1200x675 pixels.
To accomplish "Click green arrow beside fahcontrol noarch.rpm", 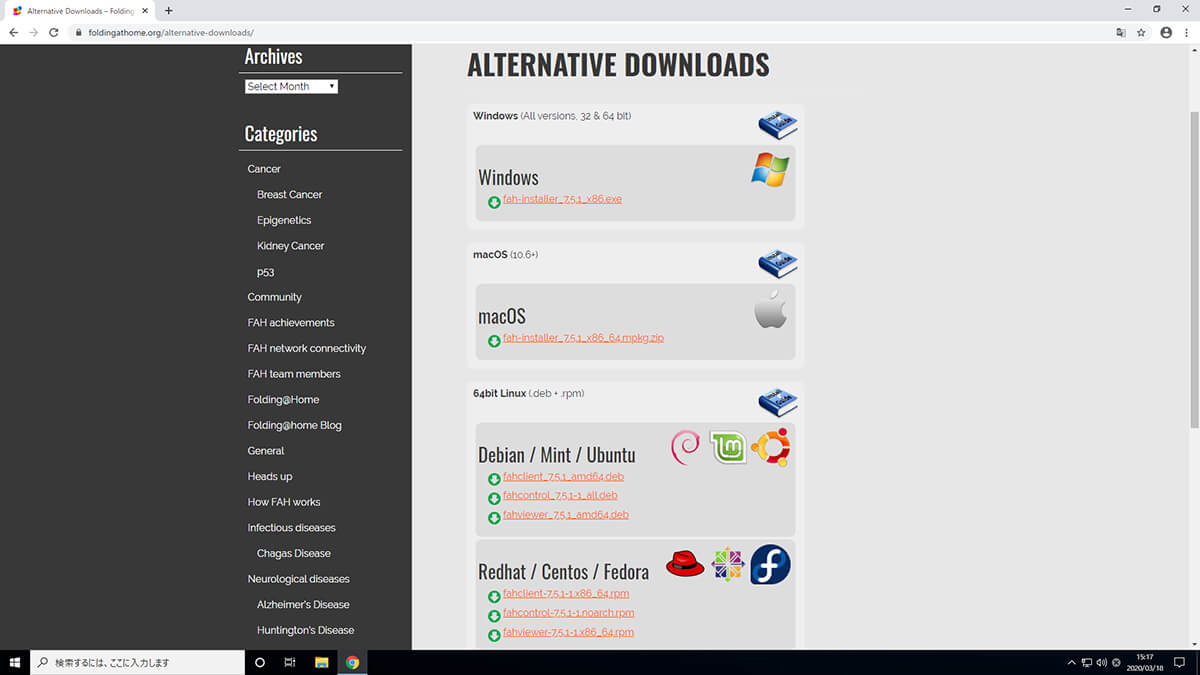I will [x=494, y=616].
